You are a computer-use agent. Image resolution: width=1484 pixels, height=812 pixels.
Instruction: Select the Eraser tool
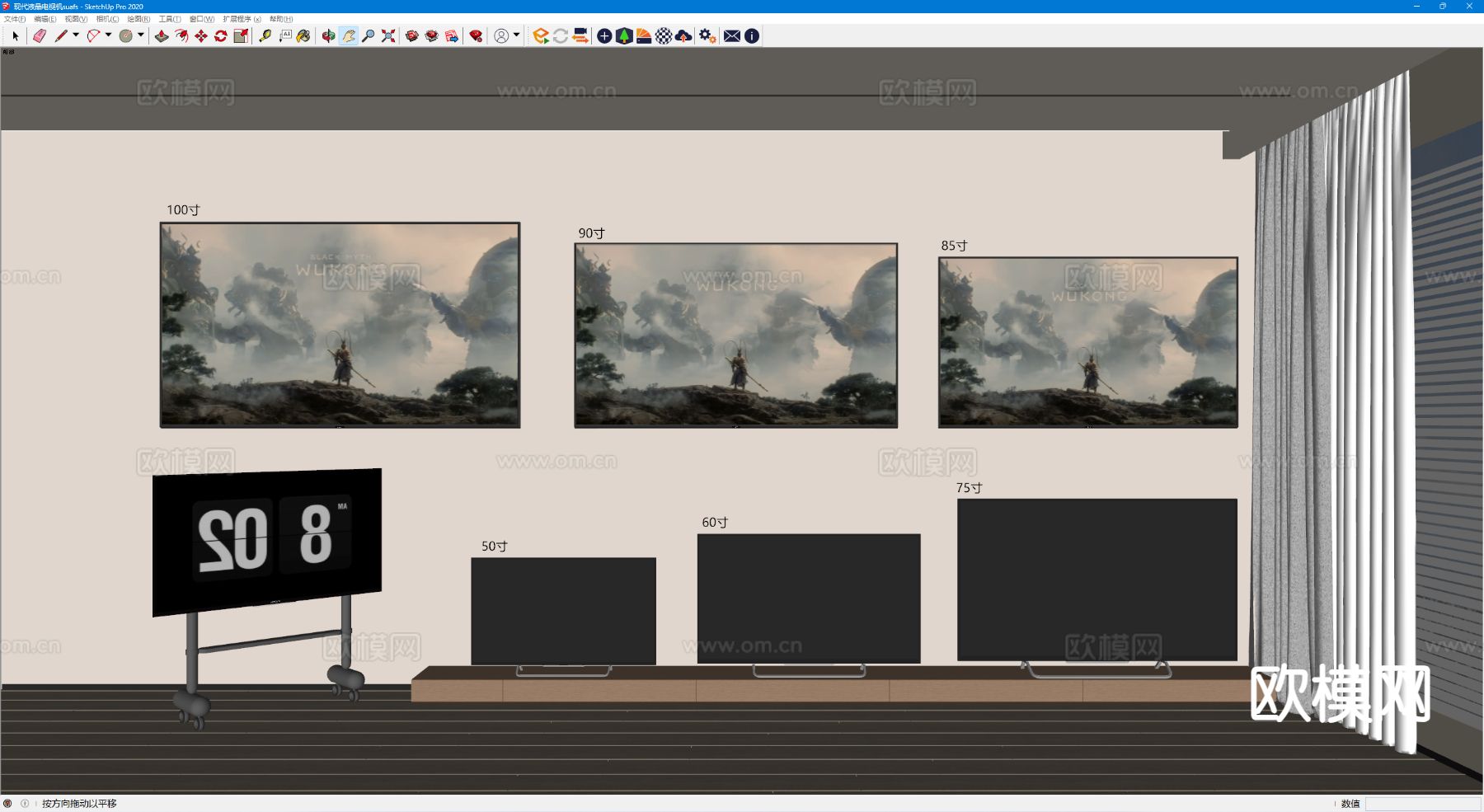[x=40, y=35]
